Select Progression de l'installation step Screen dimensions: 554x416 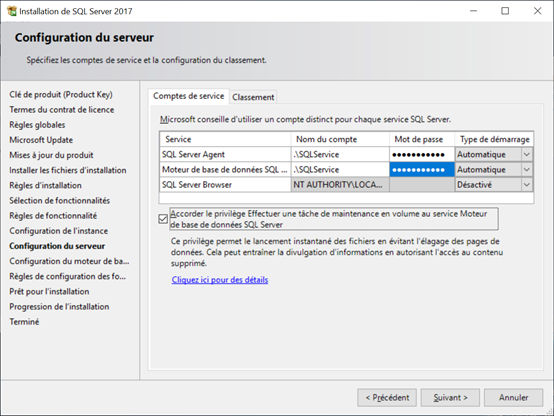[x=59, y=307]
